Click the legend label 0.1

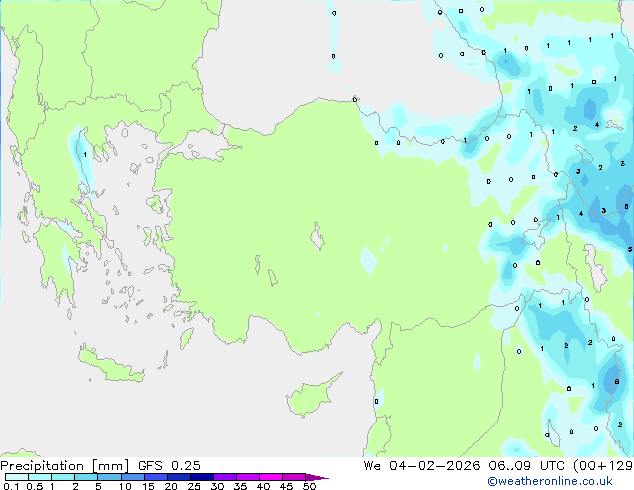click(x=11, y=486)
